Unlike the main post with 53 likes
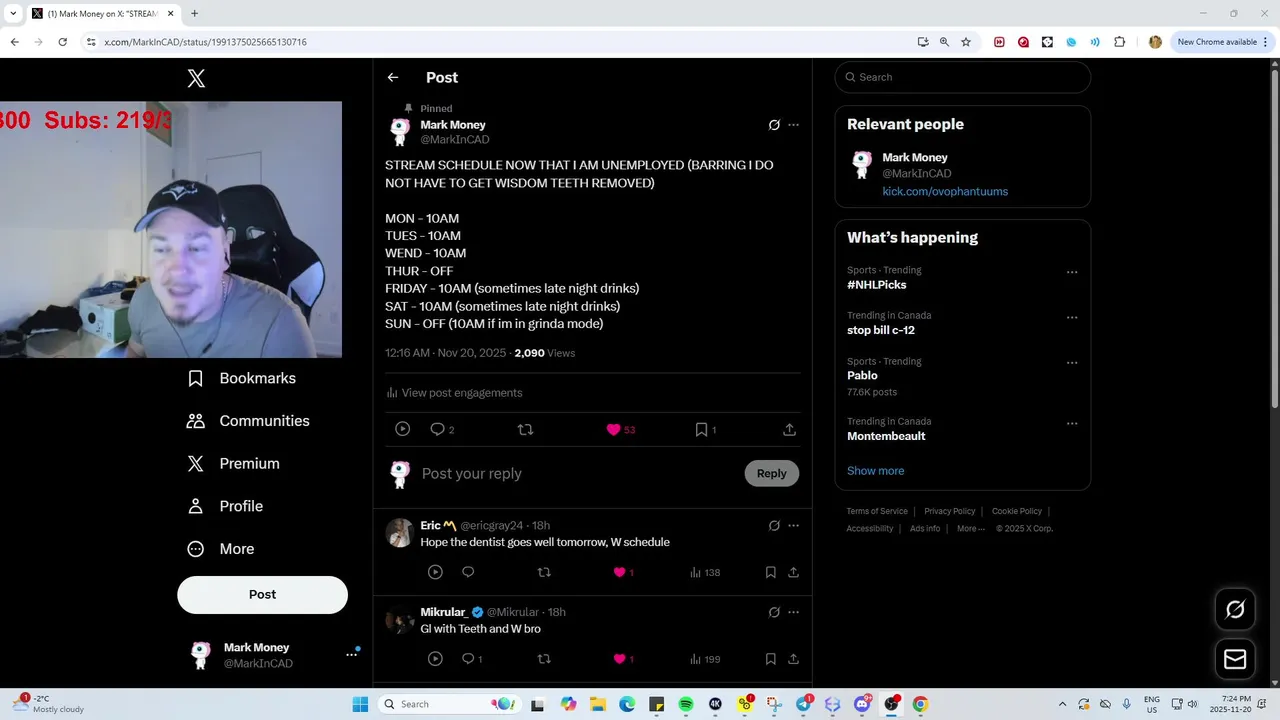Image resolution: width=1280 pixels, height=720 pixels. tap(621, 429)
